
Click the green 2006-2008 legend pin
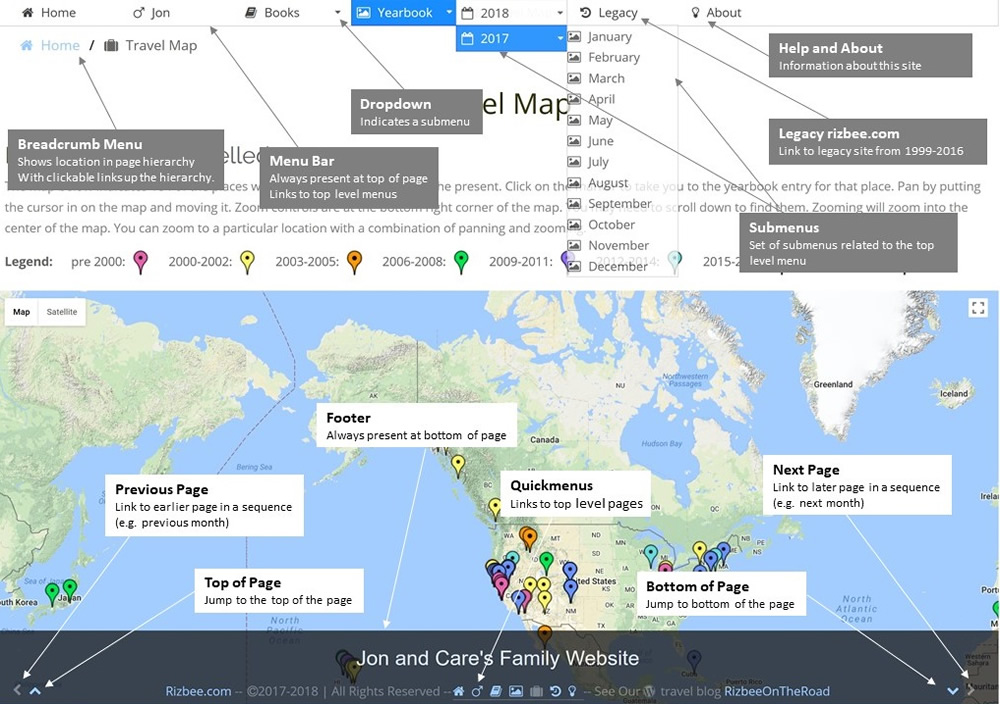461,261
